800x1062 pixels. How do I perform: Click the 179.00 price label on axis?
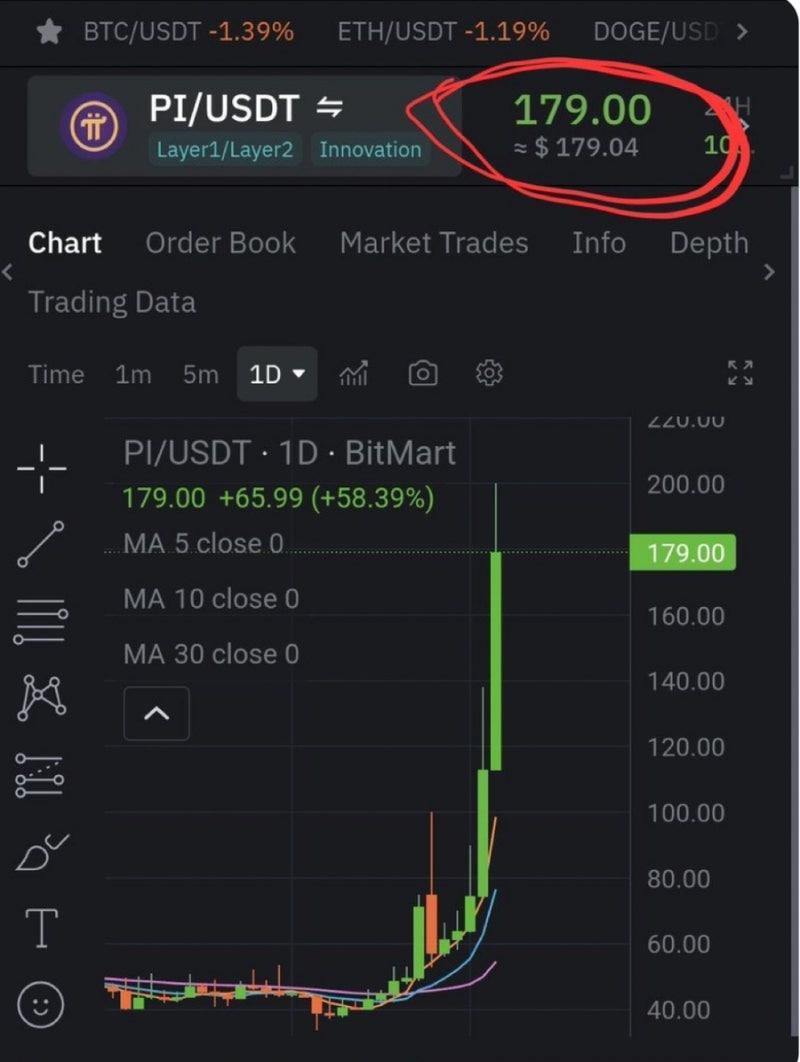pos(685,553)
